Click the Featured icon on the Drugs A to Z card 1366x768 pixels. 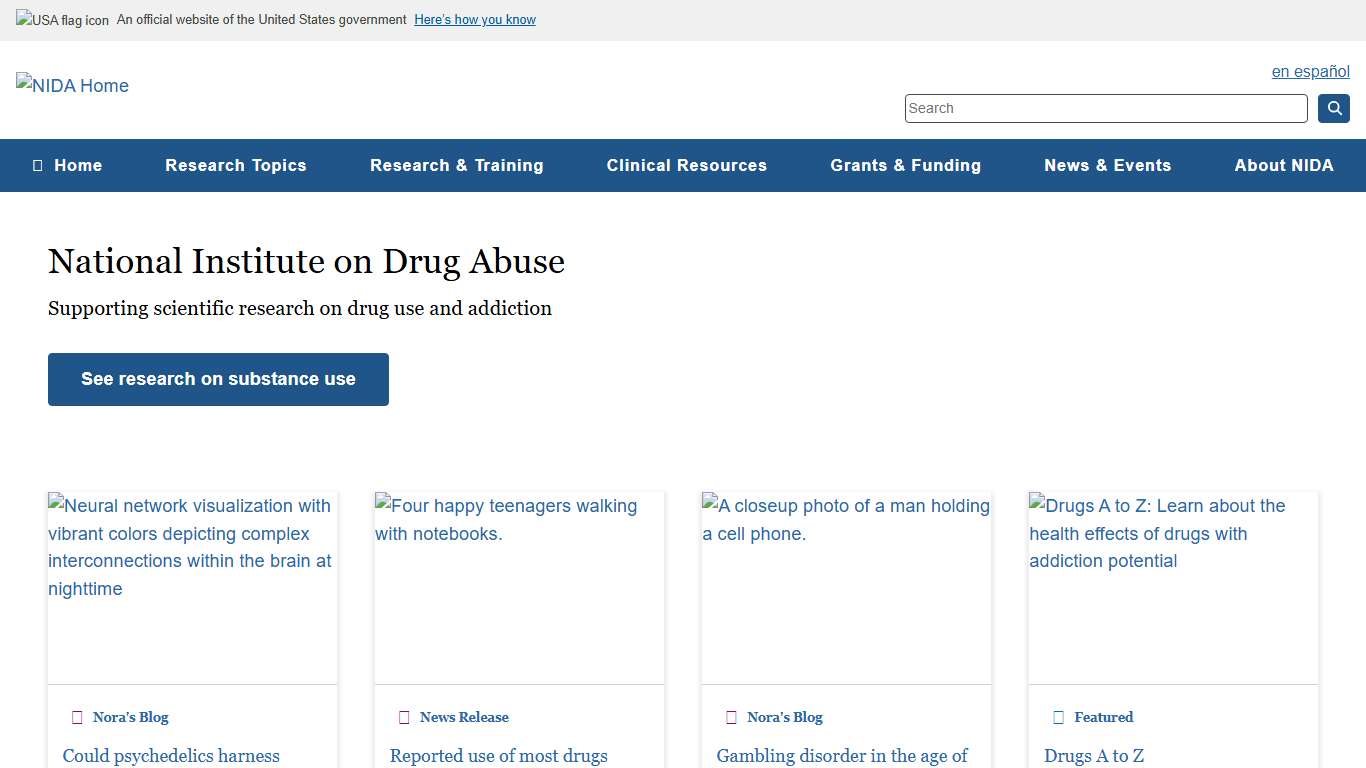pos(1058,717)
